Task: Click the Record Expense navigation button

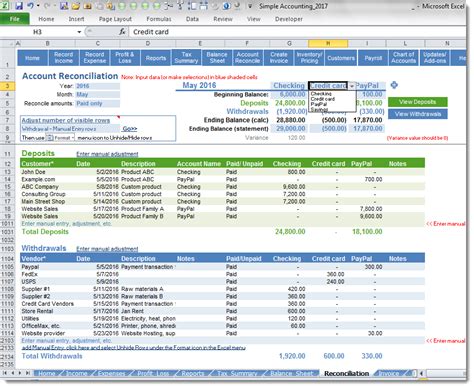Action: pos(95,58)
